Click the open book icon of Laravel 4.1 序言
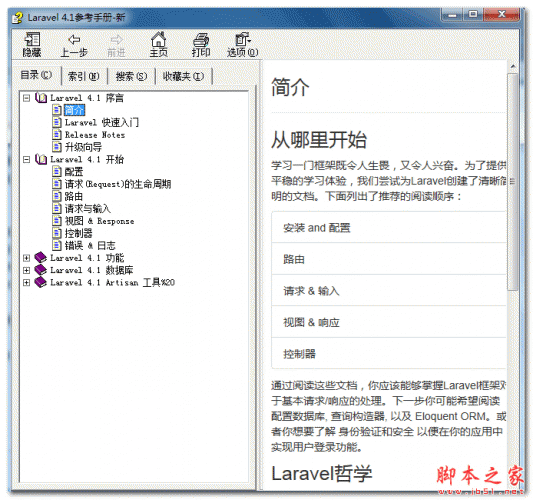This screenshot has width=533, height=500. click(41, 98)
